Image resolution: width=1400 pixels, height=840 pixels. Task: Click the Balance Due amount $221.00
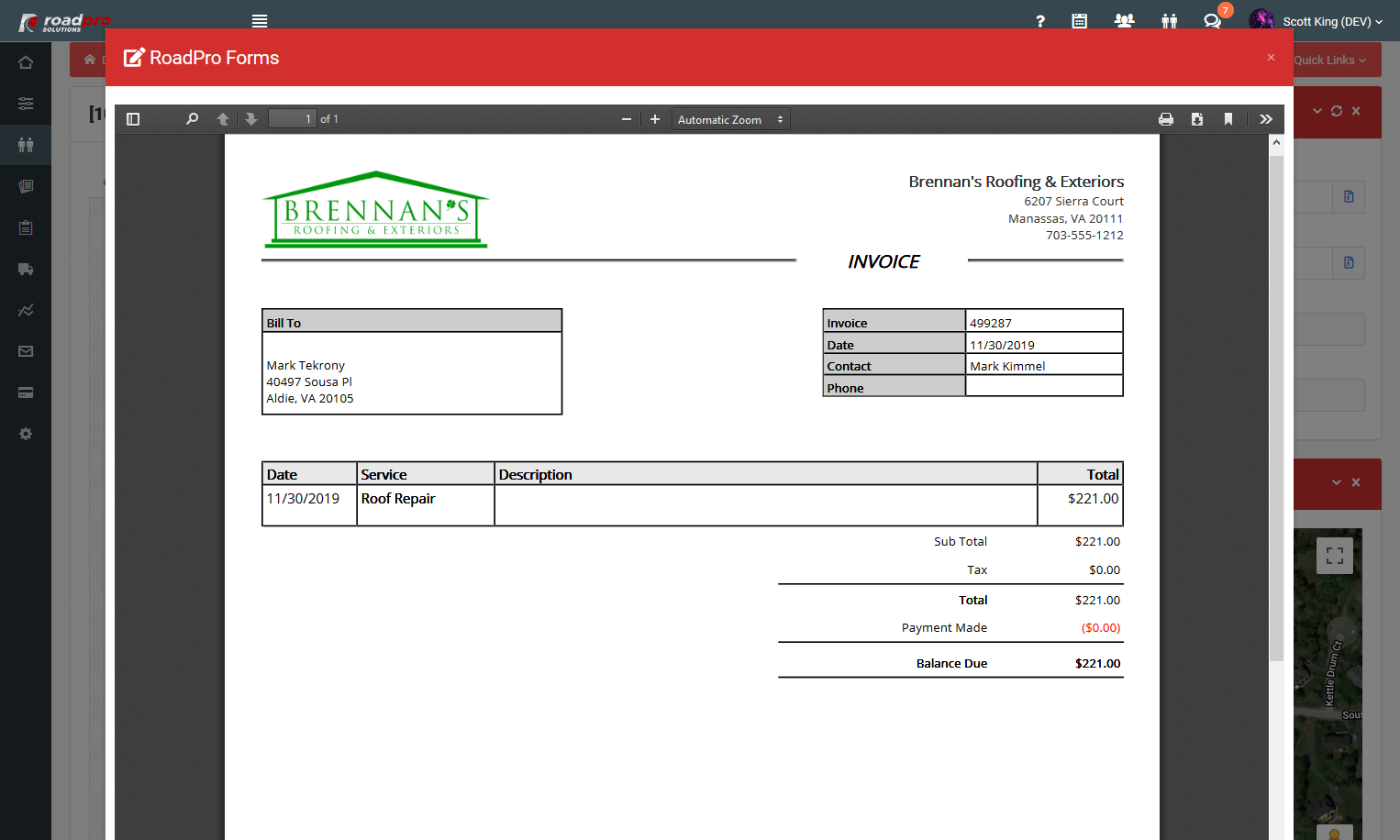pos(1098,663)
